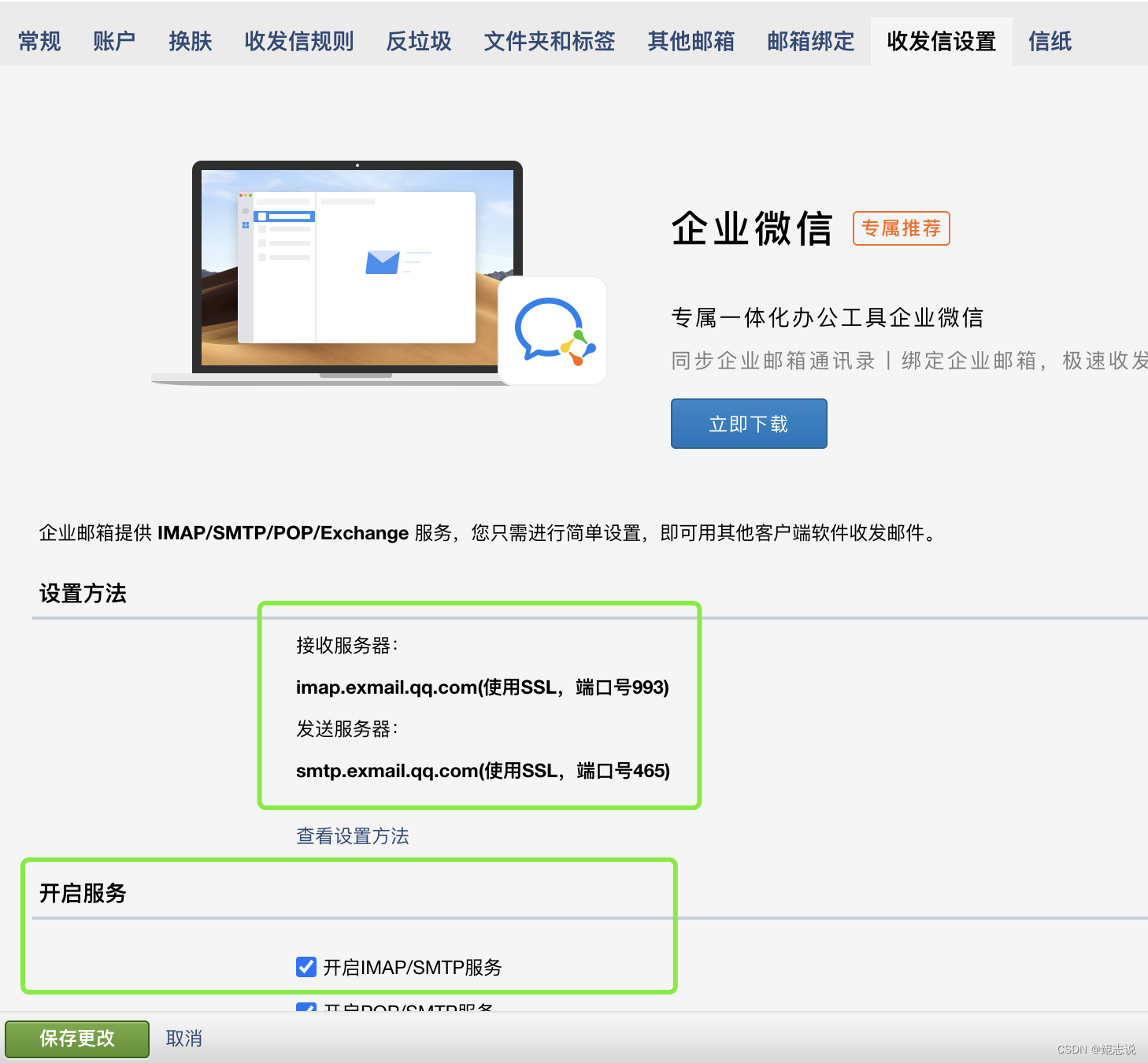Open the 常规 settings tab
Image resolution: width=1148 pixels, height=1063 pixels.
[39, 42]
